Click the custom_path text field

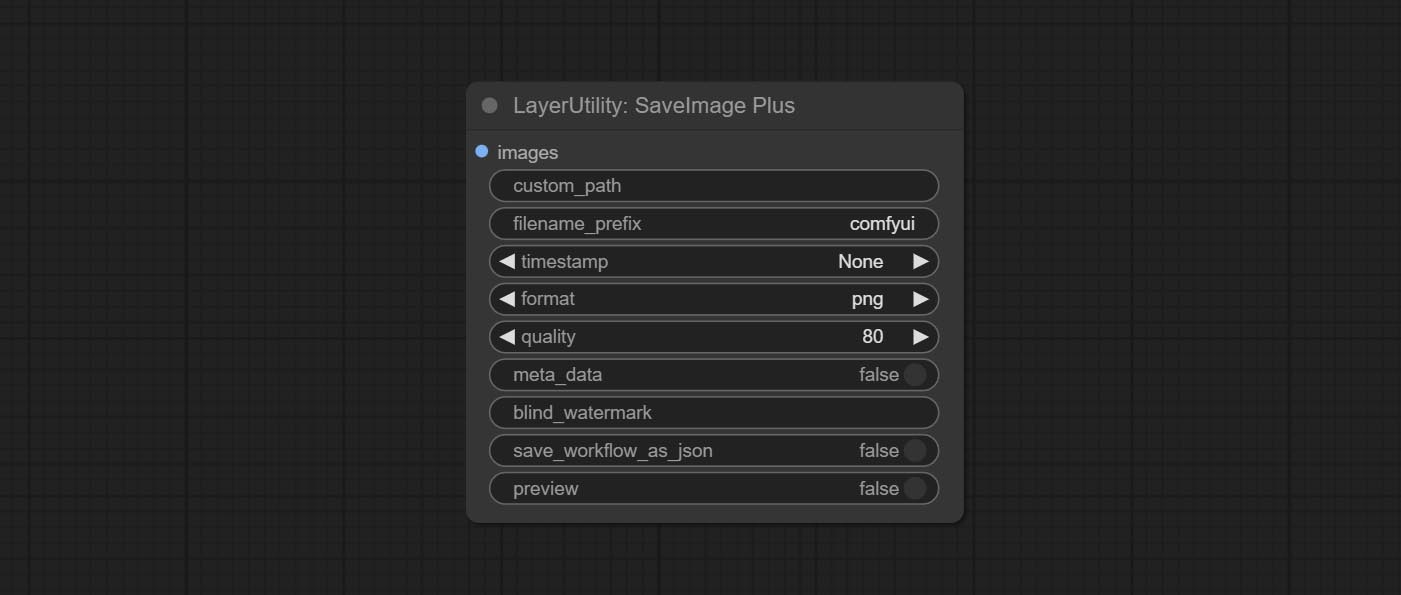714,186
